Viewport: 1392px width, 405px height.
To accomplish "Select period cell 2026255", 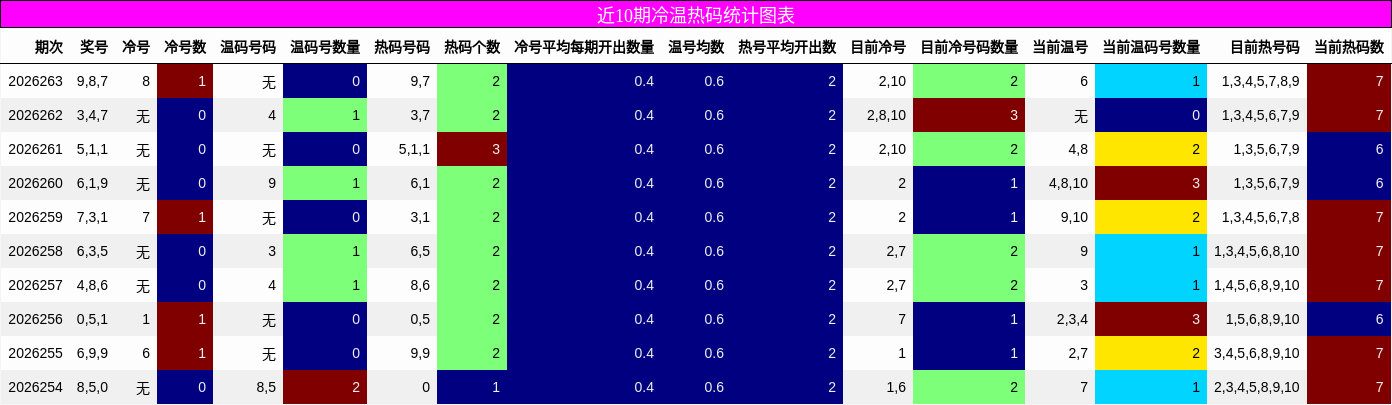I will pyautogui.click(x=35, y=353).
